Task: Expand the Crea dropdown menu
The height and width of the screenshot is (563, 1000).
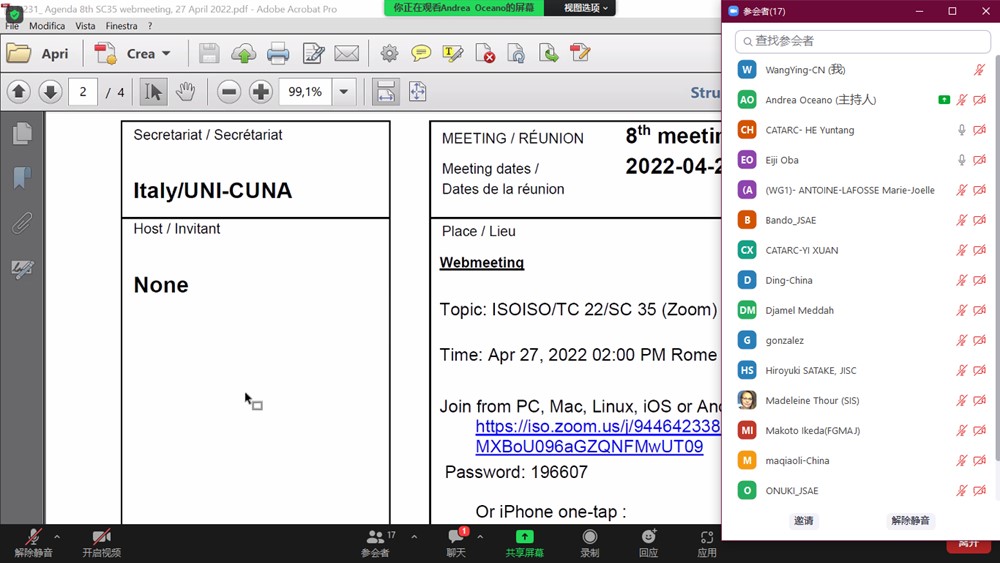Action: click(x=166, y=53)
